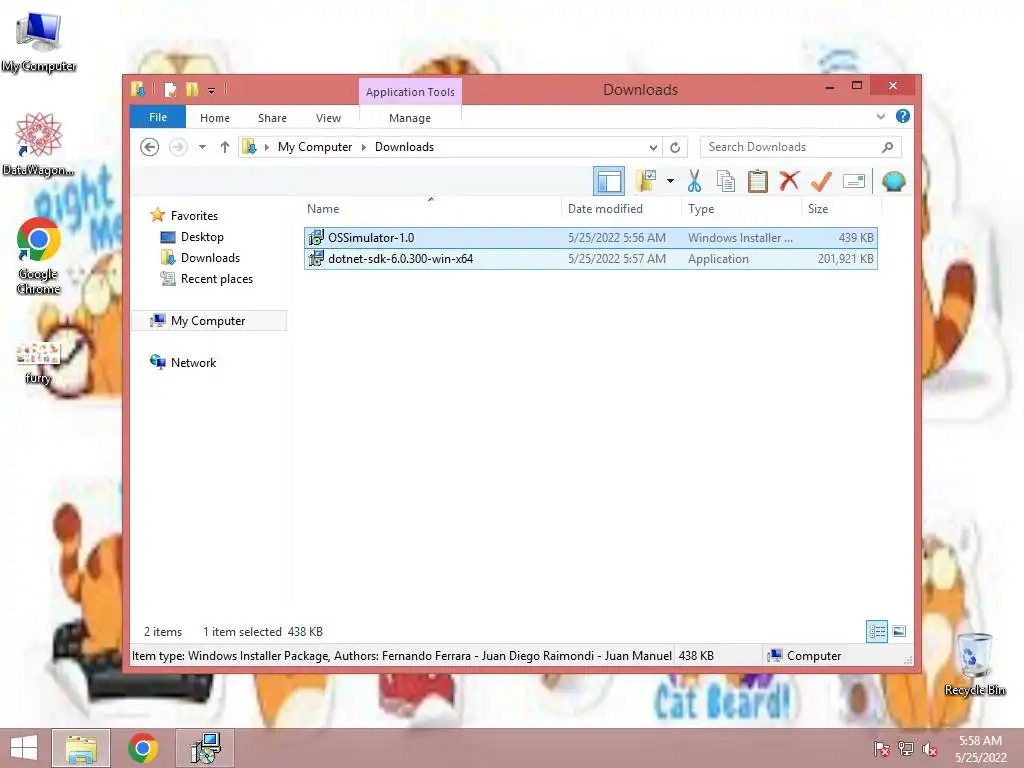This screenshot has height=768, width=1024.
Task: Open the address bar history dropdown
Action: pos(652,148)
